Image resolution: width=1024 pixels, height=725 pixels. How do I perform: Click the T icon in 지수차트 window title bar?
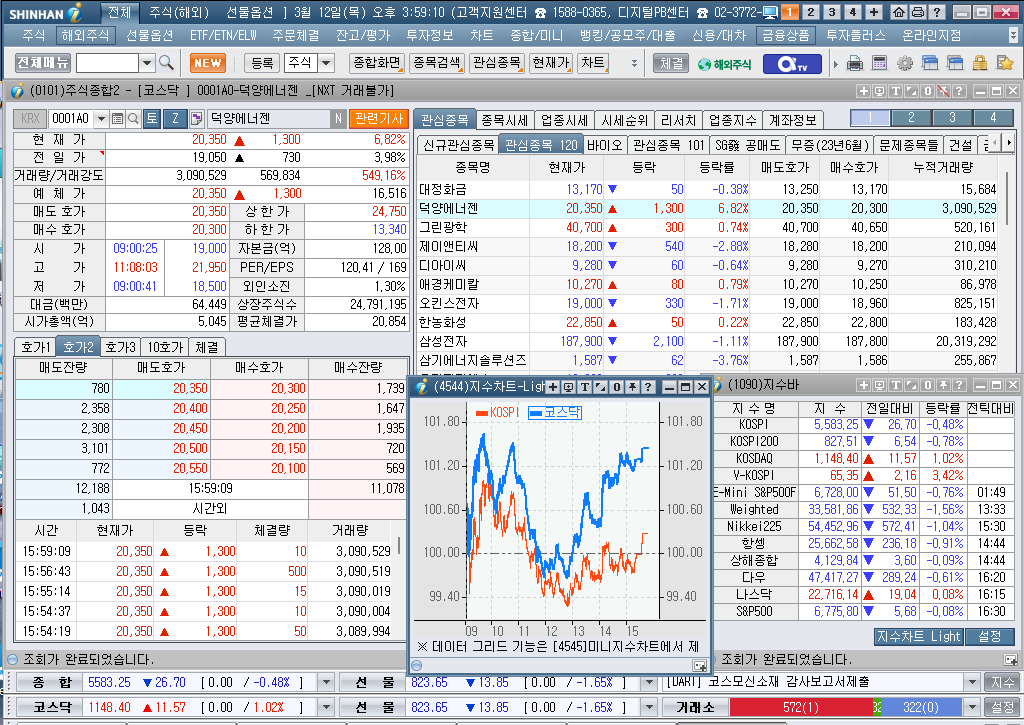584,387
